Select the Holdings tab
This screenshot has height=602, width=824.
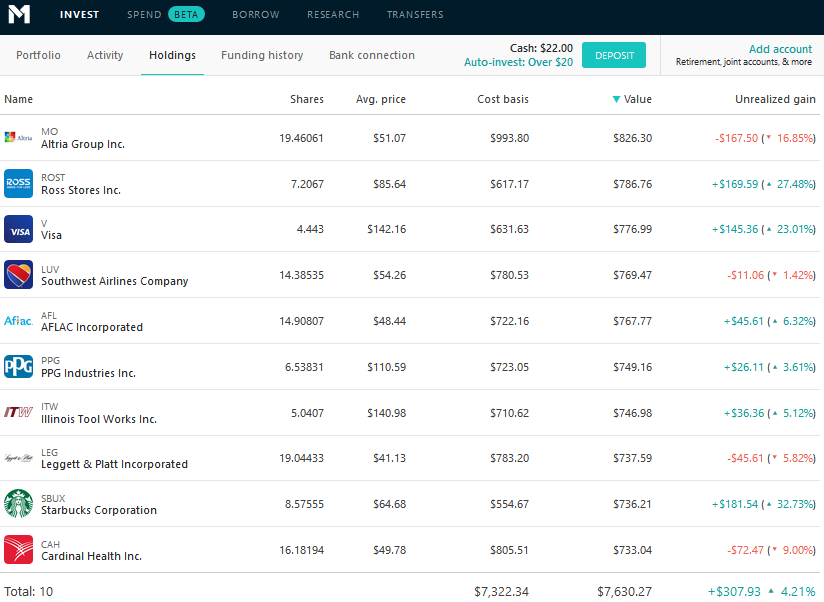[x=172, y=55]
